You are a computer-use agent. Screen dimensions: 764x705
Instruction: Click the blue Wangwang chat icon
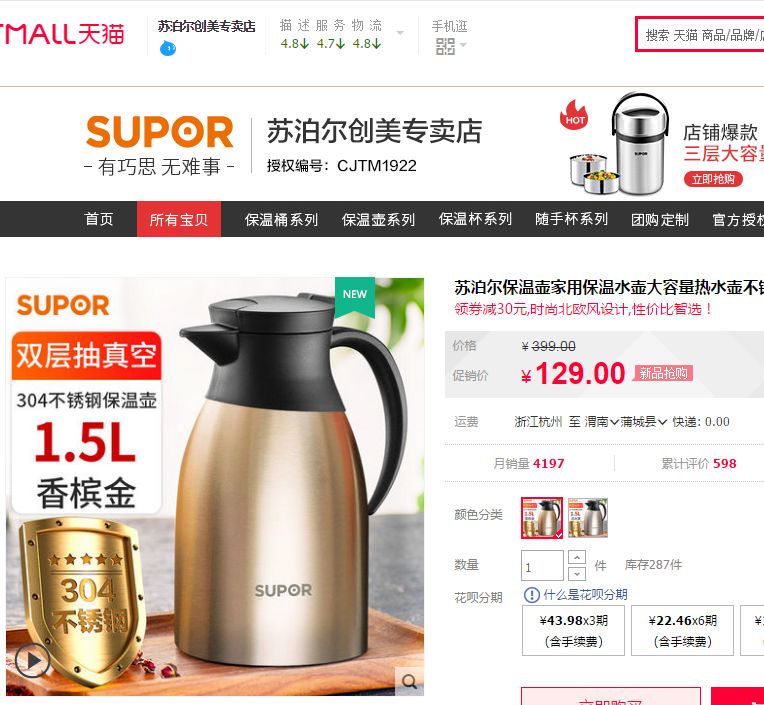168,48
